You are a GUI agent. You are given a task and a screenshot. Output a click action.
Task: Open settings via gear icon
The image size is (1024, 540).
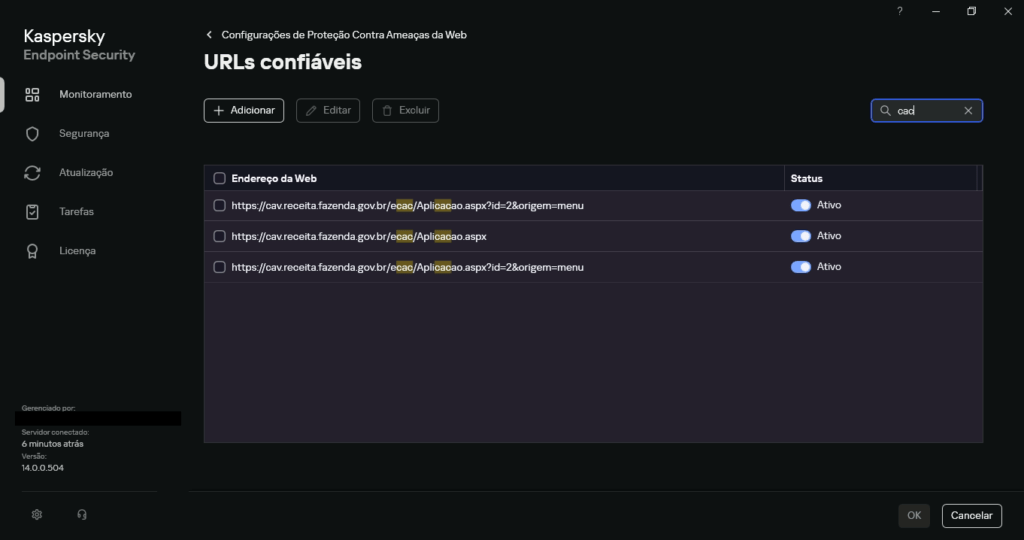tap(37, 515)
